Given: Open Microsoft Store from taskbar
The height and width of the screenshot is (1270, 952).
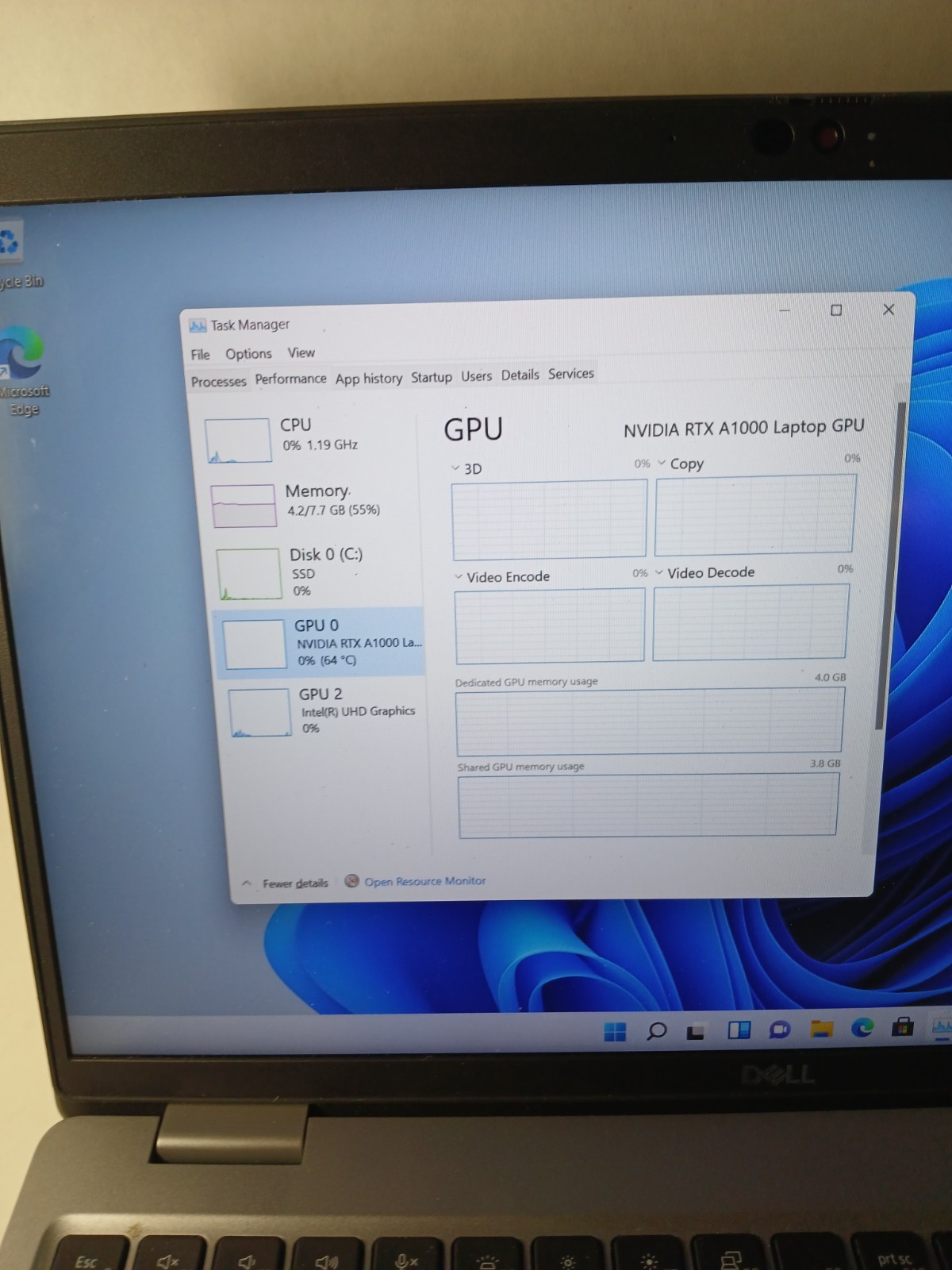Looking at the screenshot, I should coord(902,1027).
